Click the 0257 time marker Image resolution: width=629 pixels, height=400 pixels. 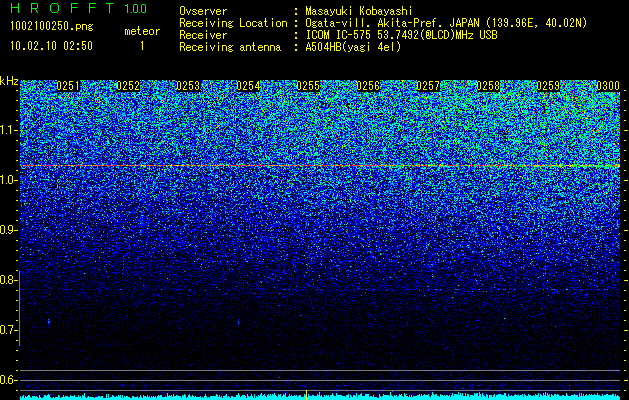click(428, 86)
